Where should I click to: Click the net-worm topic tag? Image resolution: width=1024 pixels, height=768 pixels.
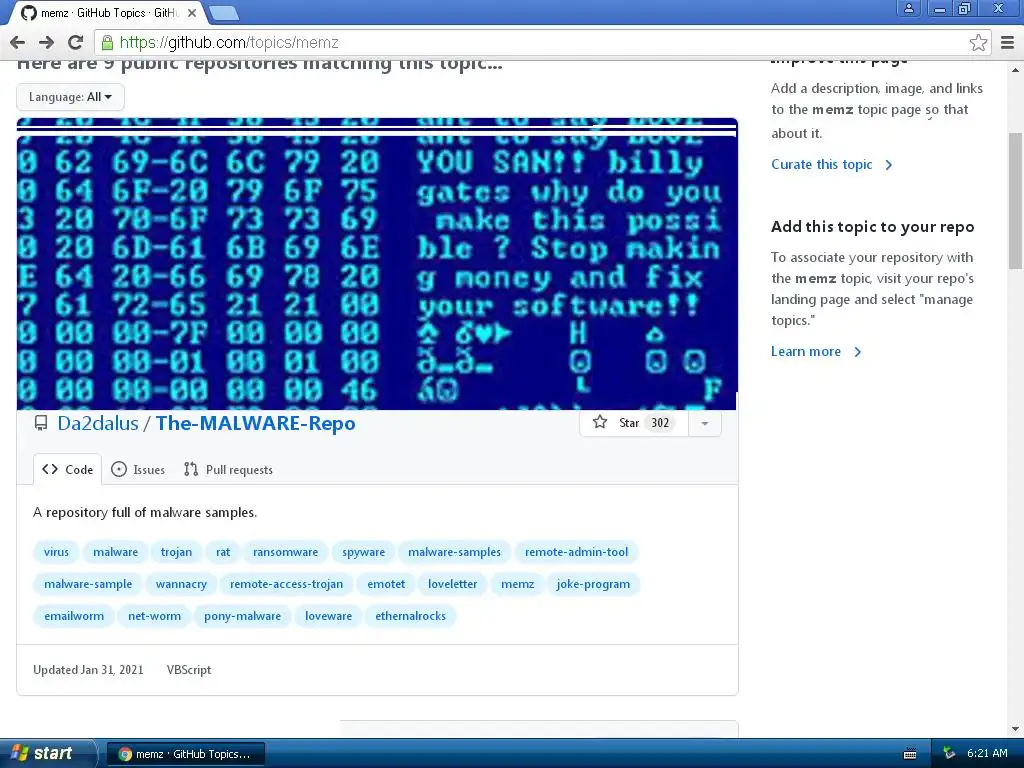pyautogui.click(x=154, y=616)
